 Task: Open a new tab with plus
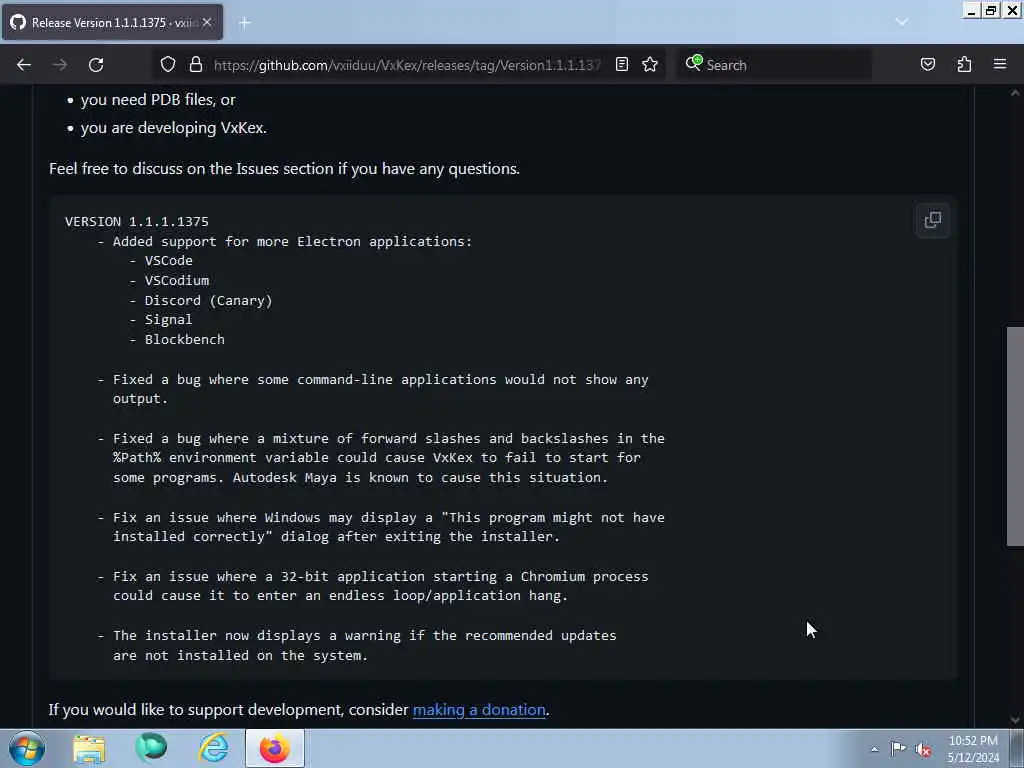click(244, 23)
